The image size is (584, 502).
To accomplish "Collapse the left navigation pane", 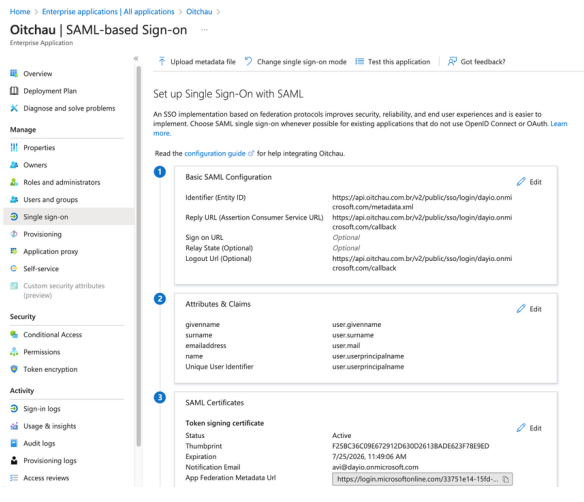I will (x=136, y=58).
